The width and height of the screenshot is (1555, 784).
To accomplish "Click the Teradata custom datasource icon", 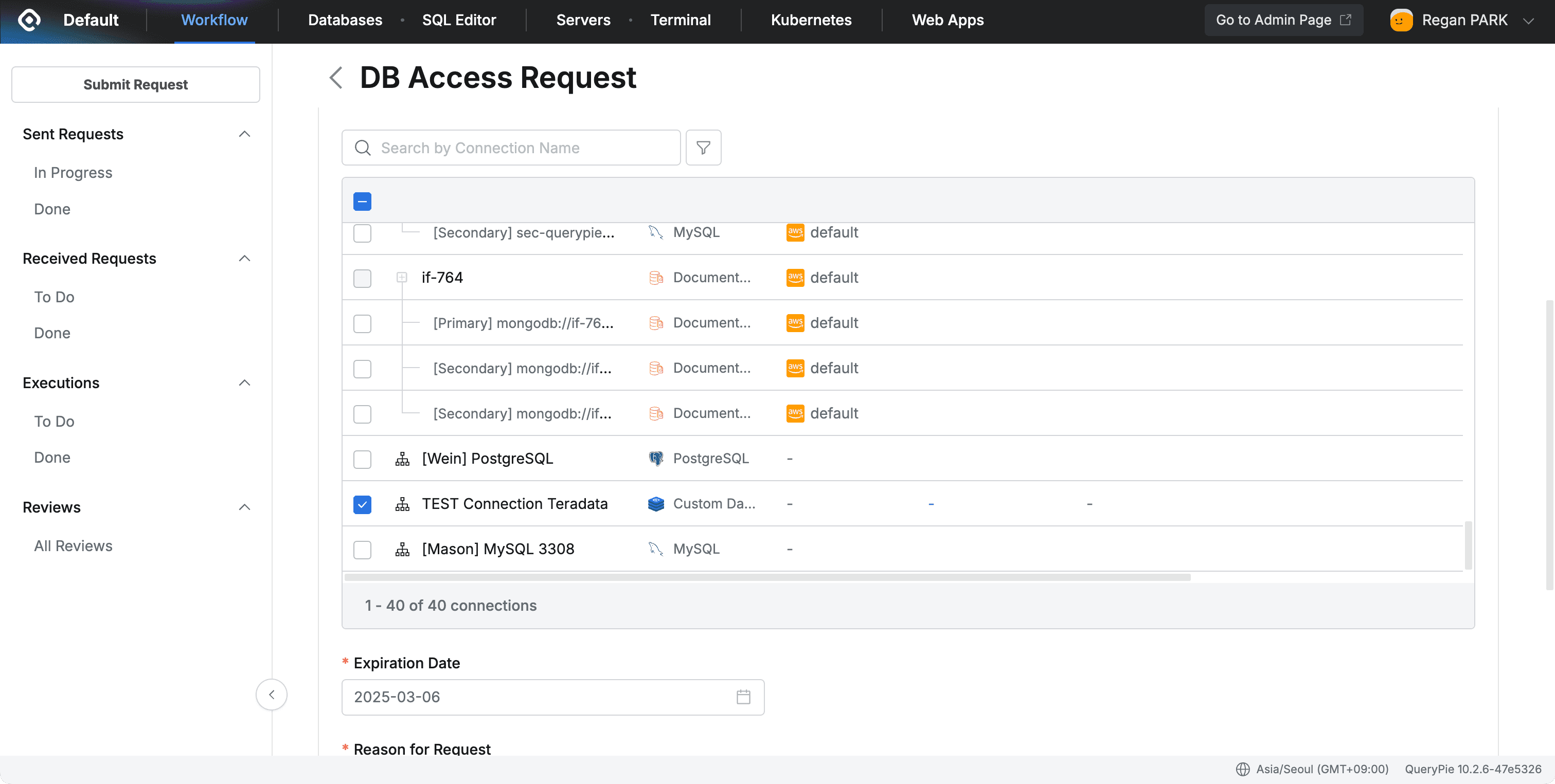I will point(655,504).
